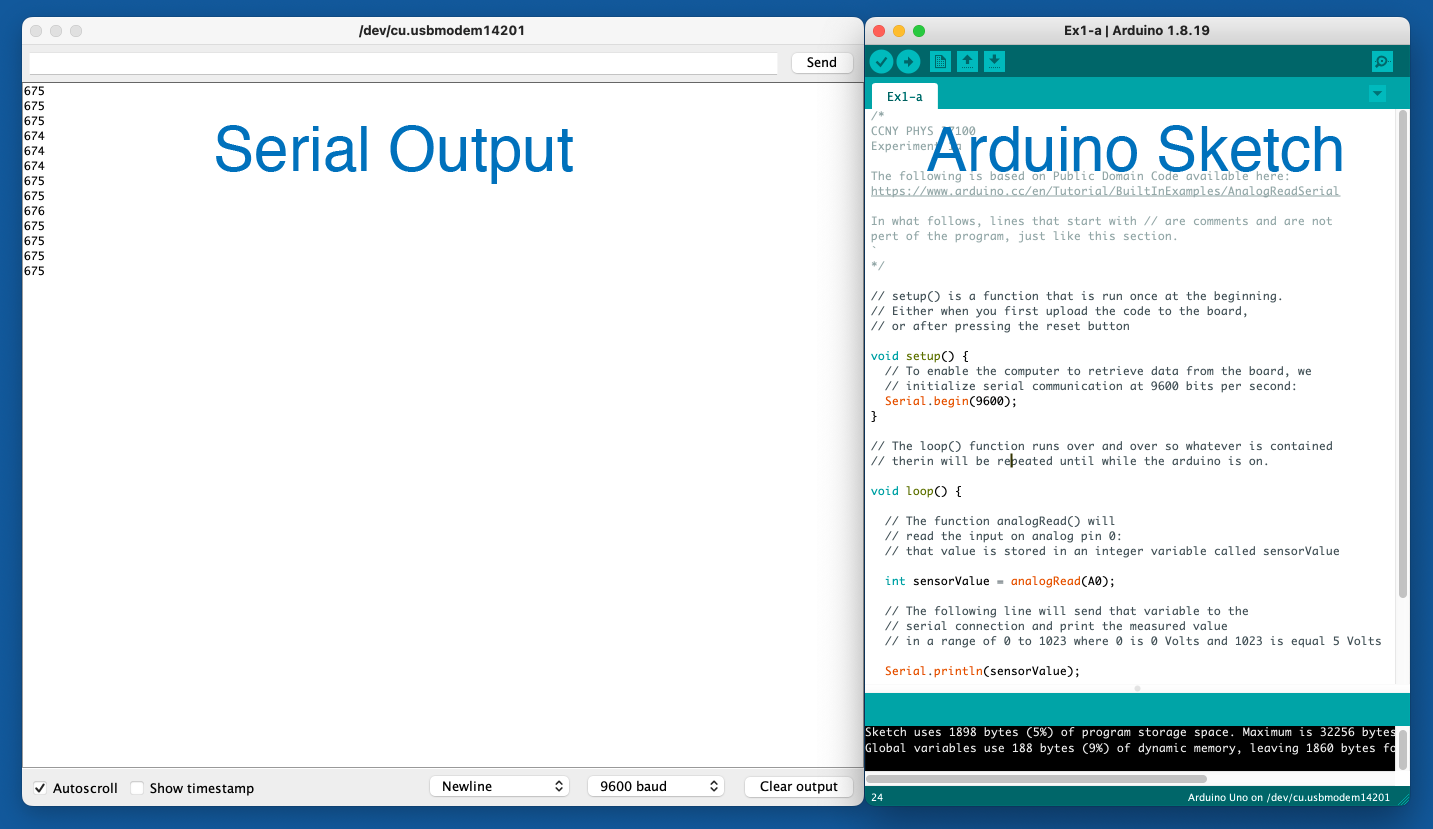
Task: Enable the Show timestamp checkbox
Action: click(137, 788)
